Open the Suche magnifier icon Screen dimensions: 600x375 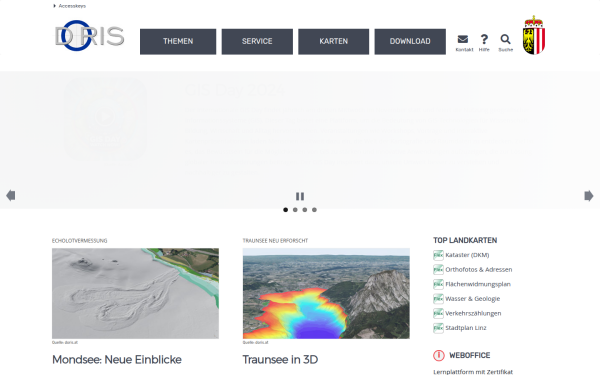click(x=505, y=39)
